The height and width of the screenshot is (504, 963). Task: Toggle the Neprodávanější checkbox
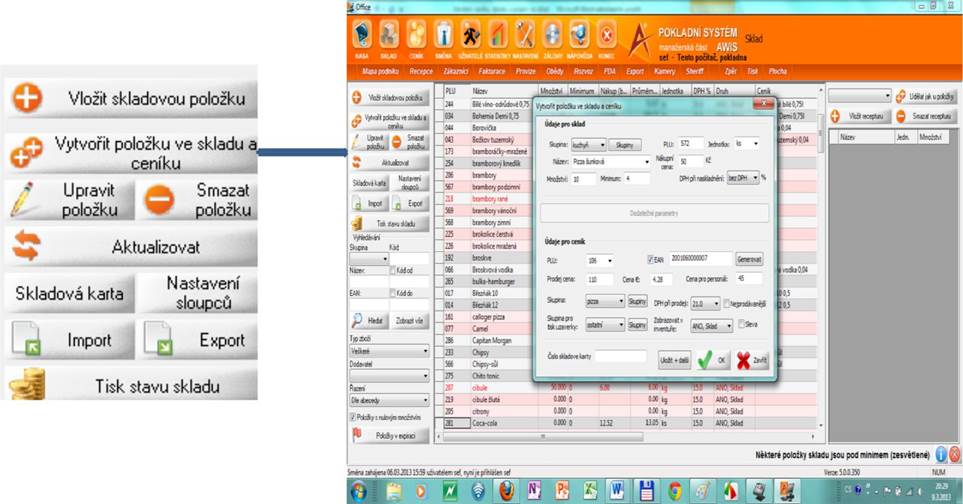727,303
